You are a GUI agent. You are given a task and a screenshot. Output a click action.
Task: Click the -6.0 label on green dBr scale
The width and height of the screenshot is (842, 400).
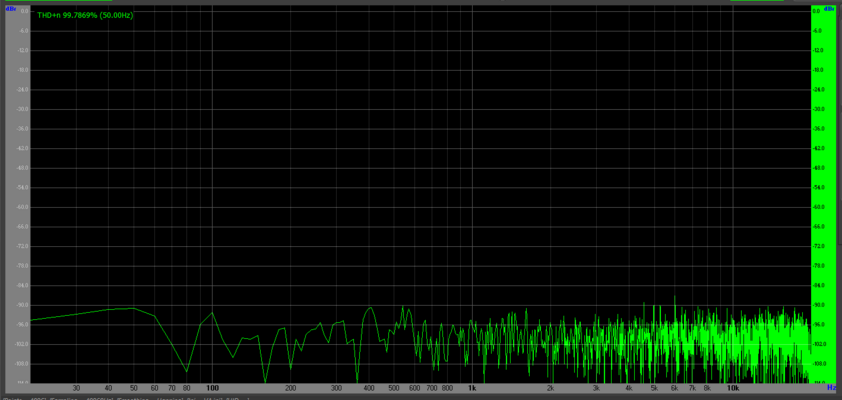click(817, 31)
